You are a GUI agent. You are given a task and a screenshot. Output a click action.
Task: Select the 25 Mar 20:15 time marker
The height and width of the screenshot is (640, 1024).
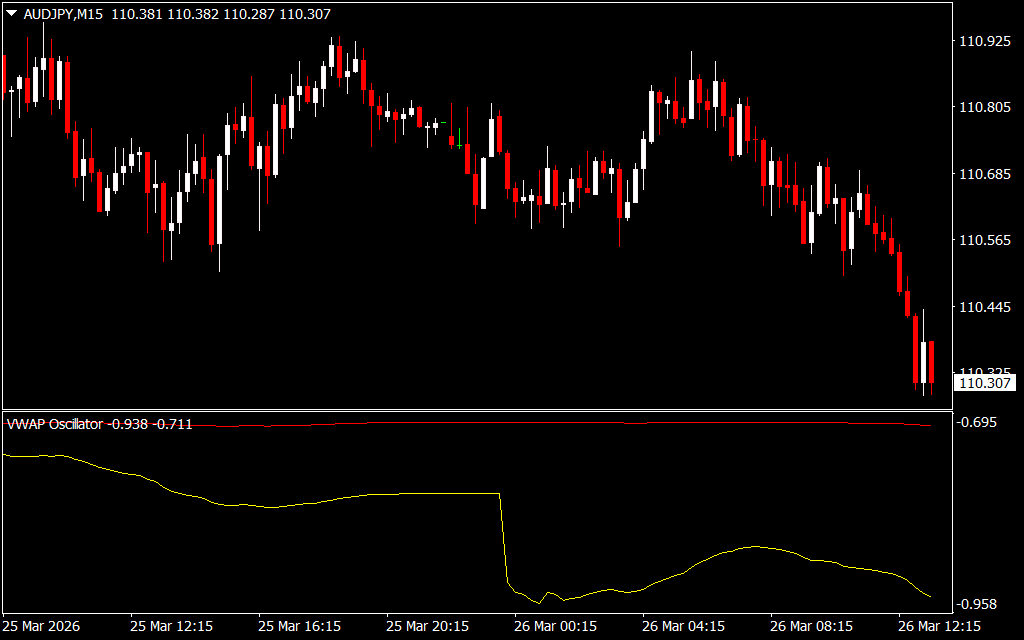(x=427, y=626)
